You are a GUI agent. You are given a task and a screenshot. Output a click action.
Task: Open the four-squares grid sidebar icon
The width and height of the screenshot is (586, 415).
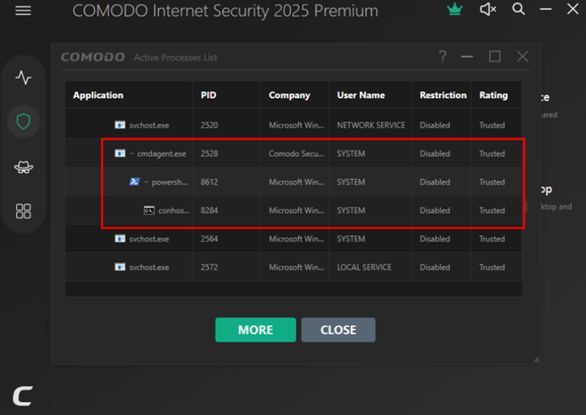pyautogui.click(x=24, y=211)
